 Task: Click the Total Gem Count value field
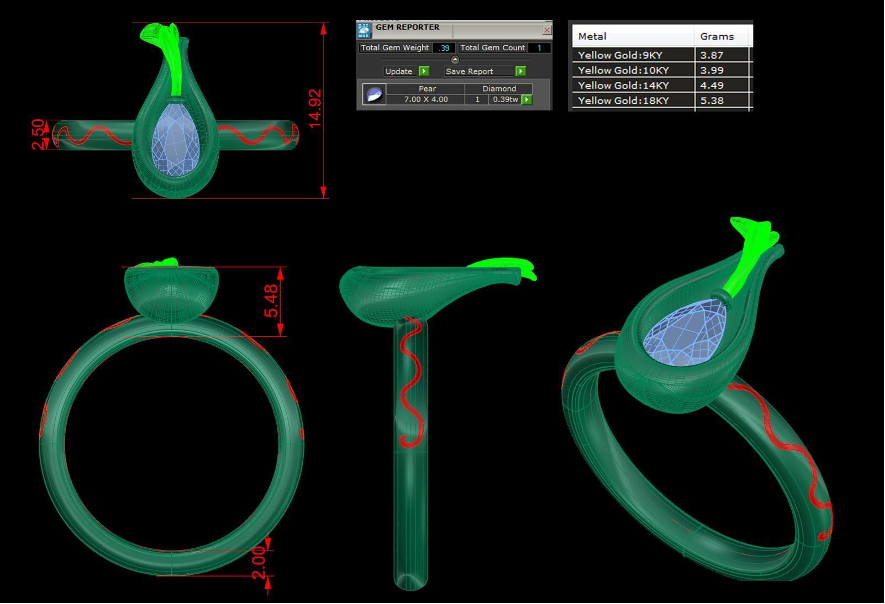pyautogui.click(x=539, y=48)
